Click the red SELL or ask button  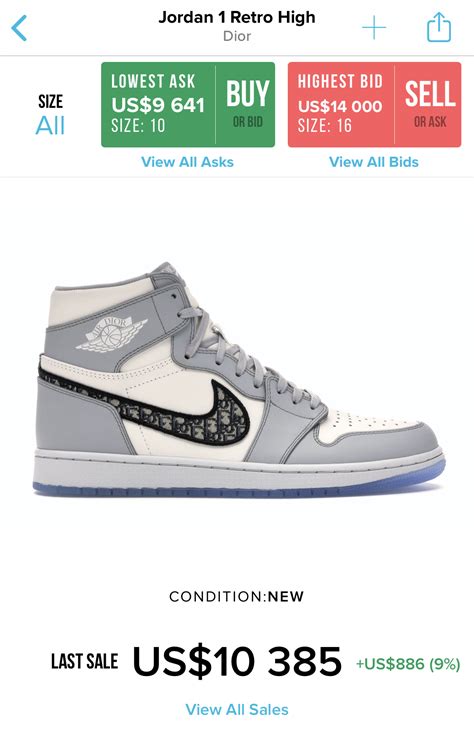pyautogui.click(x=429, y=104)
